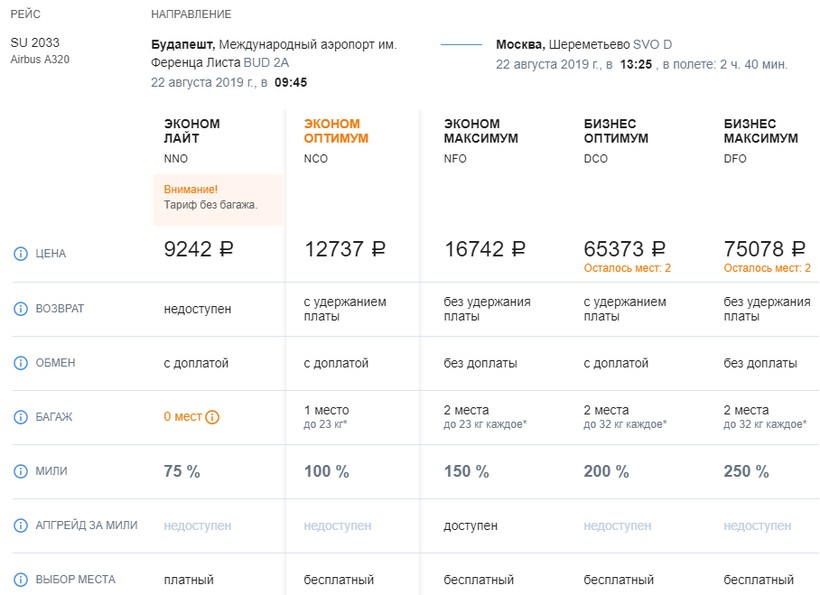Image resolution: width=820 pixels, height=595 pixels.
Task: Select the ЭКОНОМ ОПТИМУМ fare header
Action: pos(336,131)
